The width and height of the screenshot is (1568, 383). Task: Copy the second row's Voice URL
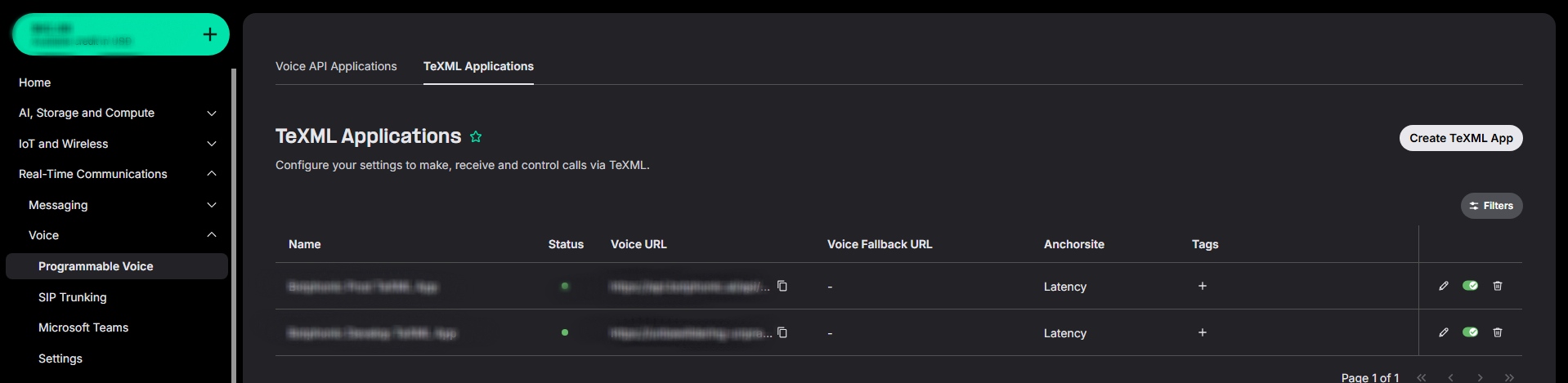pyautogui.click(x=782, y=332)
